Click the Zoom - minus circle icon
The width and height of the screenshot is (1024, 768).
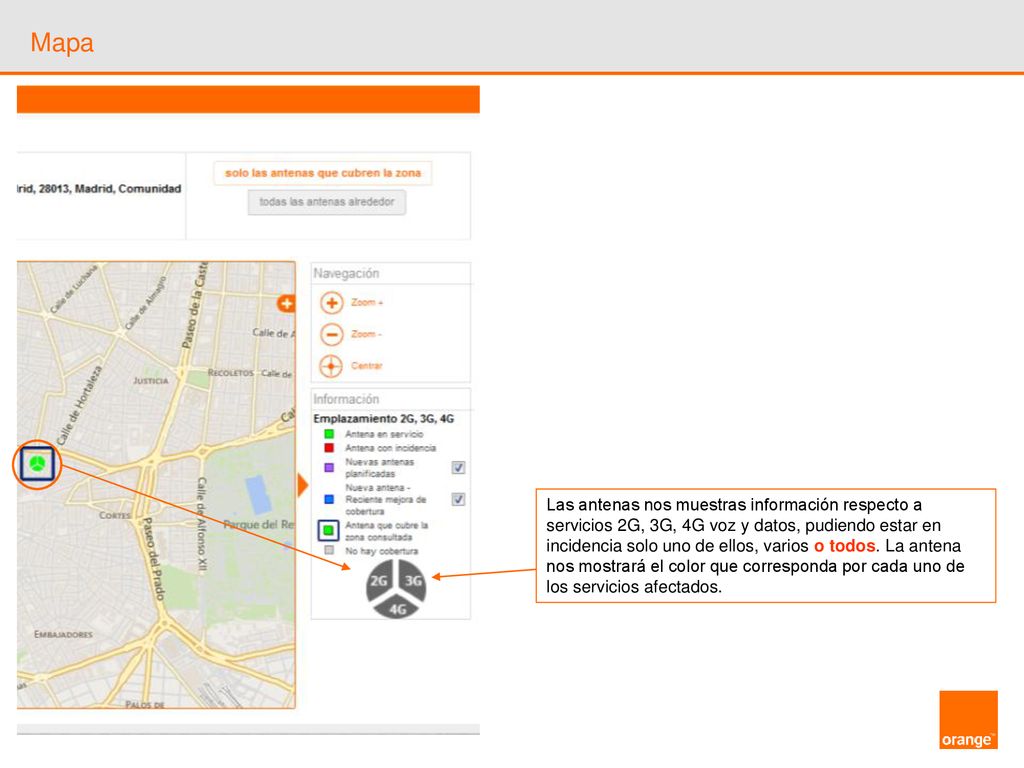tap(332, 334)
